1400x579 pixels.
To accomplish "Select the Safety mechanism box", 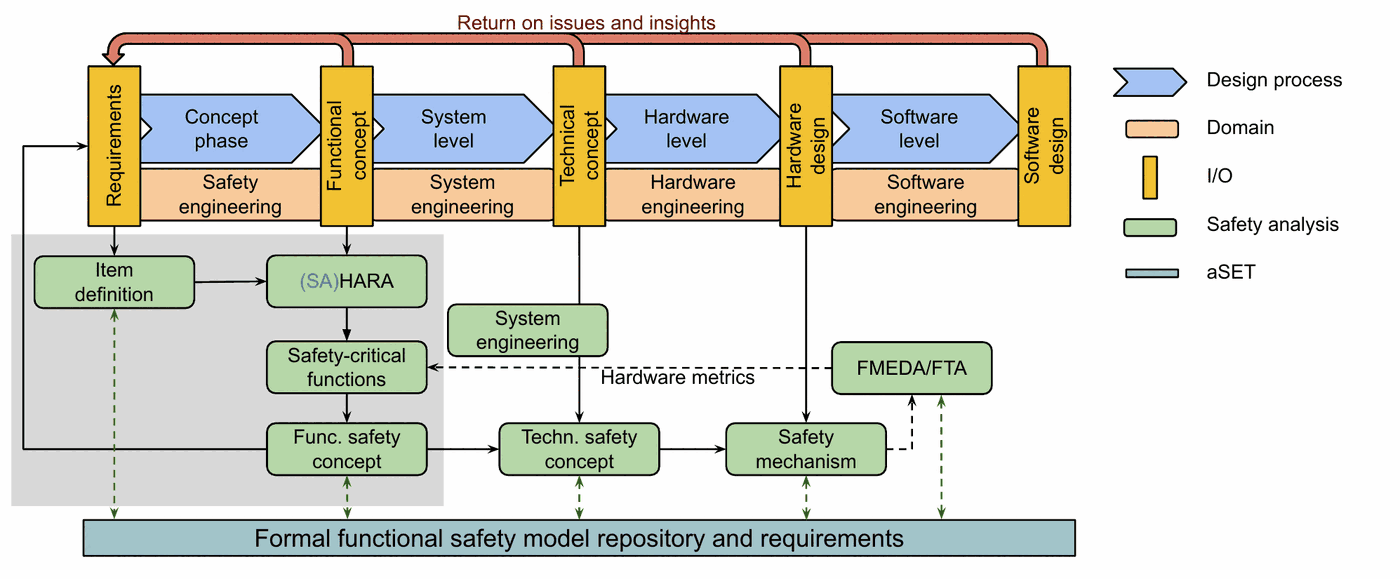I will point(806,449).
